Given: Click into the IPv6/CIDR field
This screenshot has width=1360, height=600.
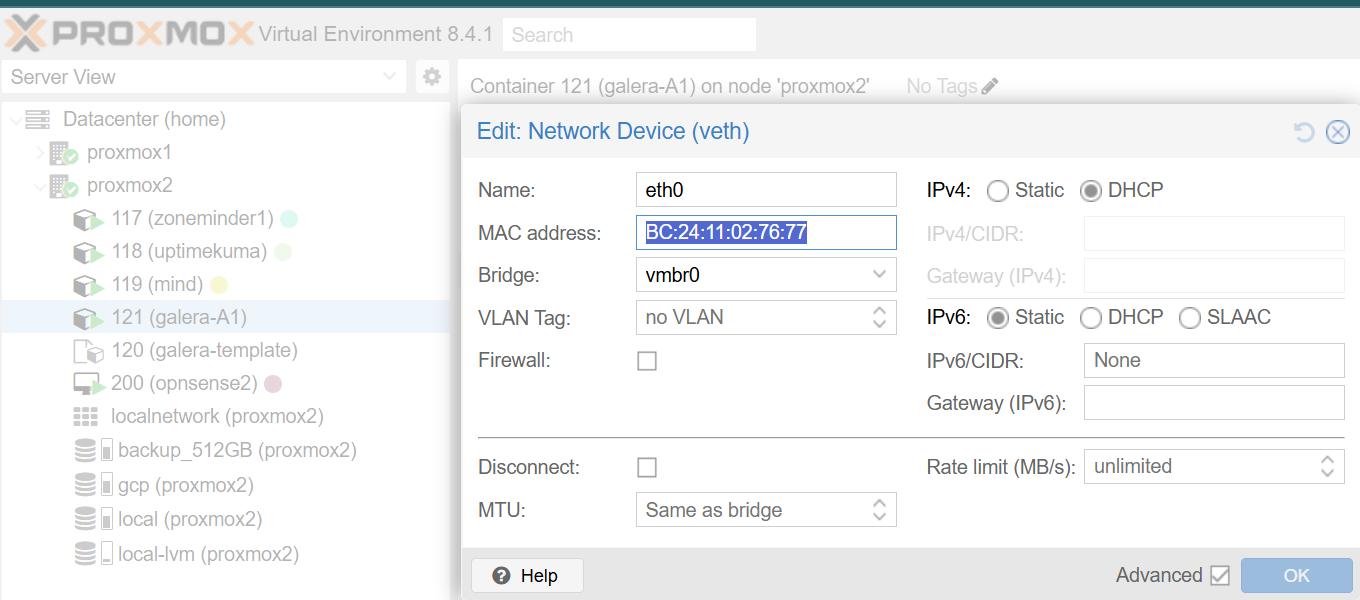Looking at the screenshot, I should (x=1213, y=361).
